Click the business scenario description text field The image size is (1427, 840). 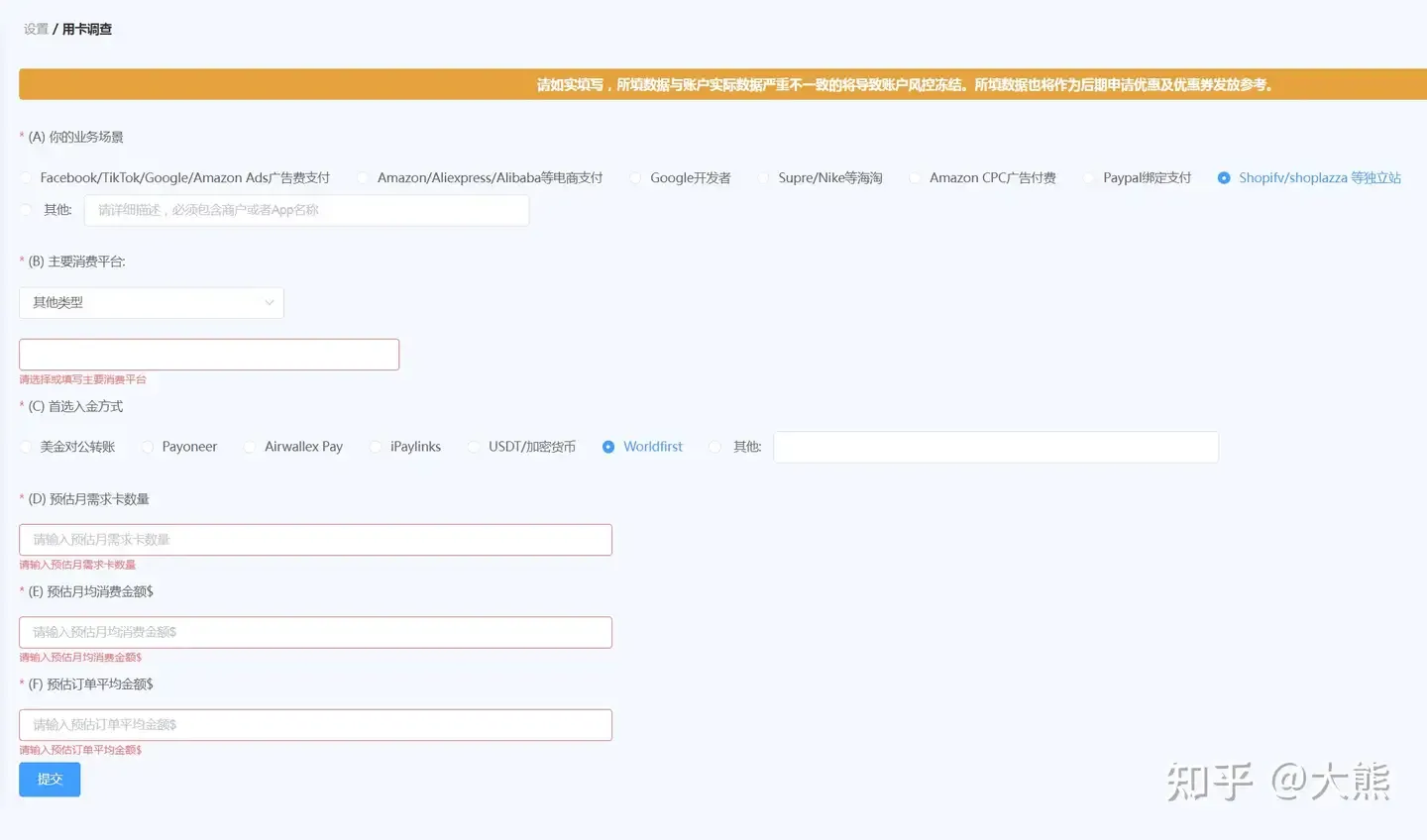pyautogui.click(x=306, y=210)
